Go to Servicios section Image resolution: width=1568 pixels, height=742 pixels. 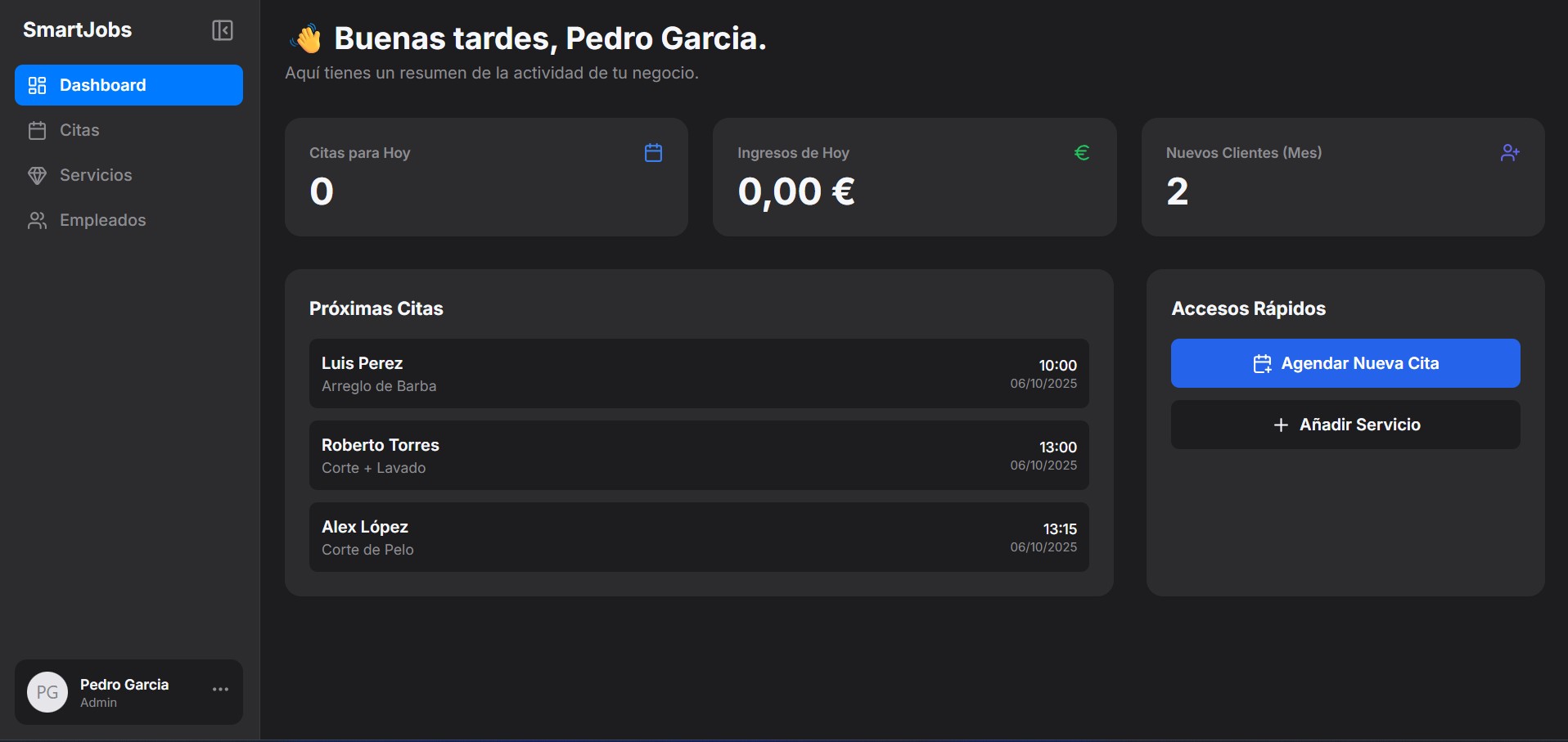click(96, 175)
